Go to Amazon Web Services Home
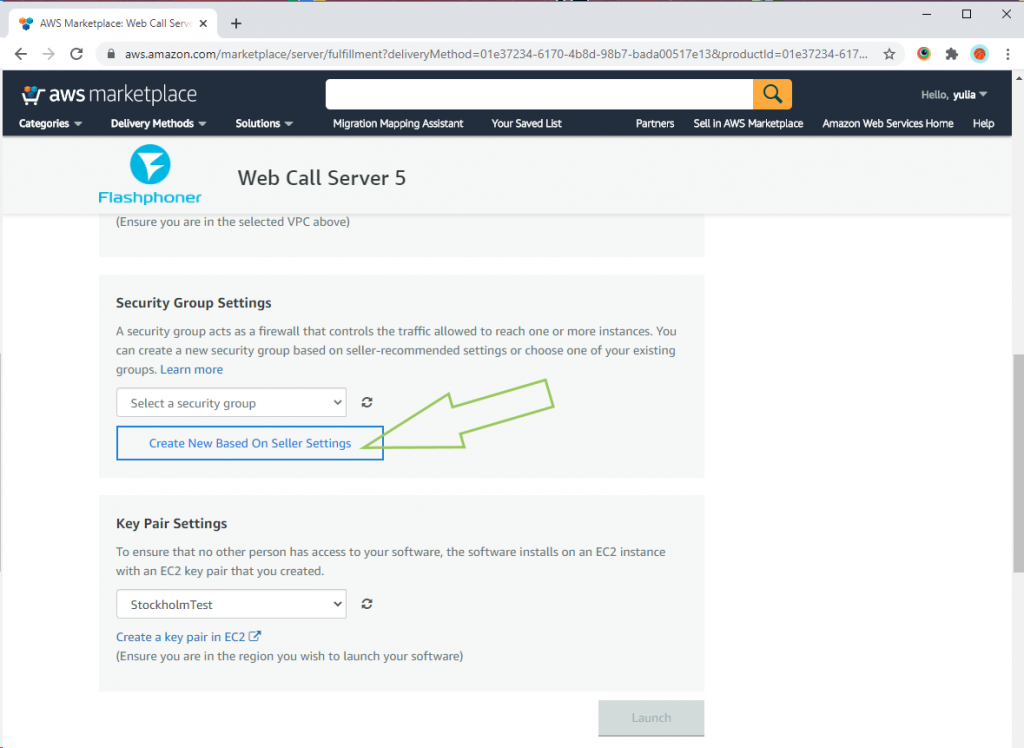This screenshot has height=748, width=1024. [x=888, y=123]
